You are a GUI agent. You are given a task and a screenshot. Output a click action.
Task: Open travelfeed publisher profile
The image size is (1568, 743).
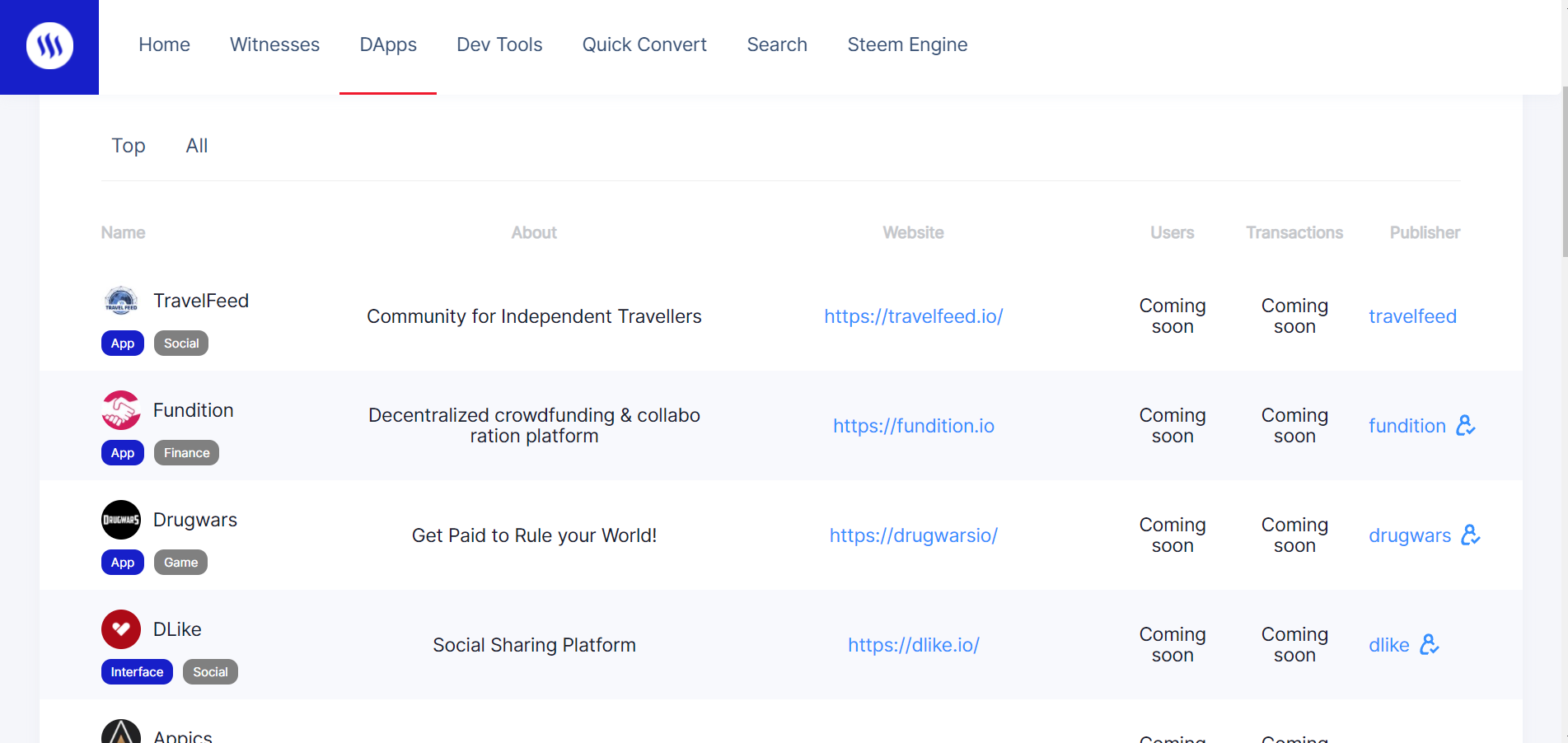1412,316
